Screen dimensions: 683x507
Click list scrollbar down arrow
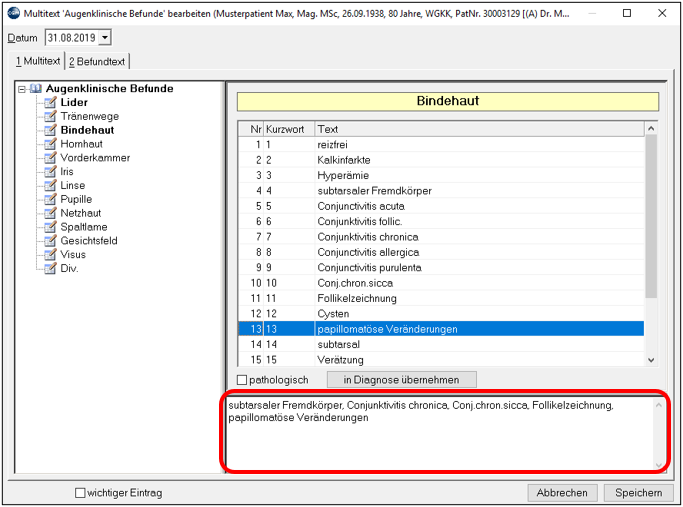[x=651, y=360]
